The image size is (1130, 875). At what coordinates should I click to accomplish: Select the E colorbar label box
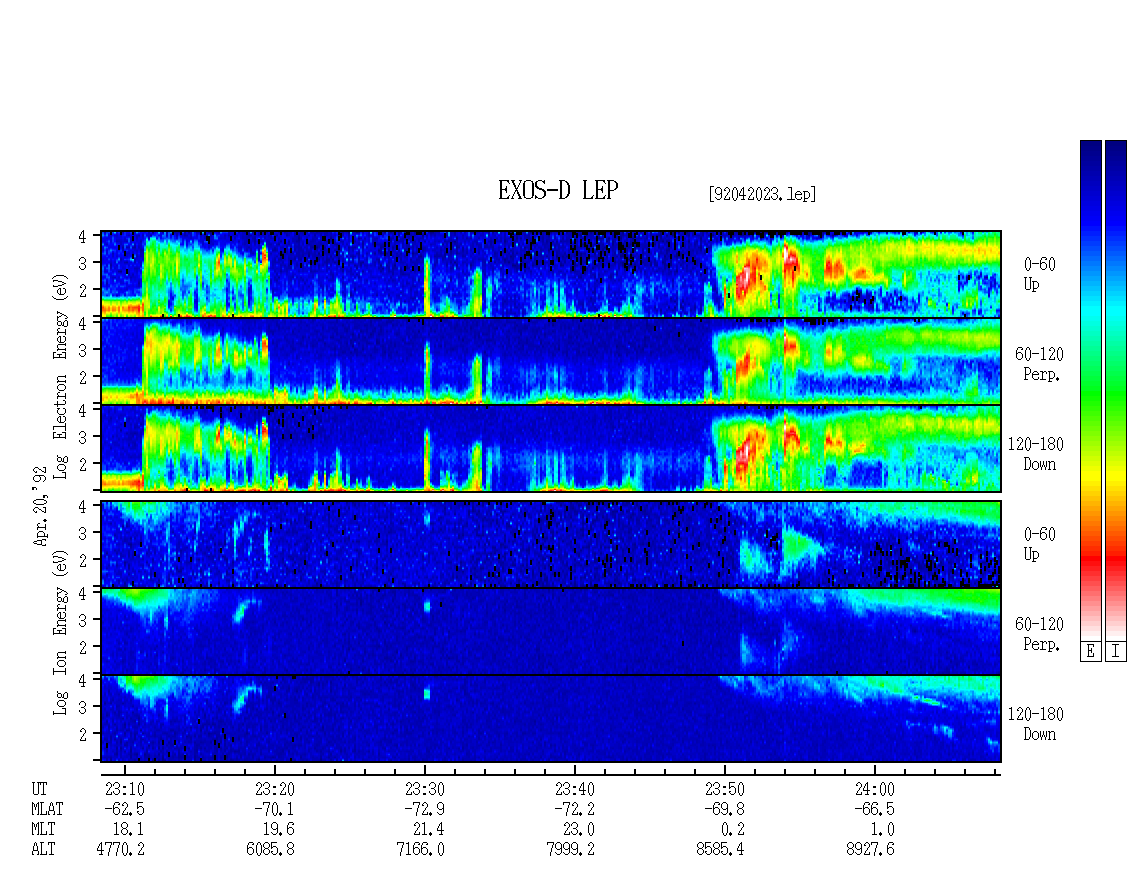(x=1090, y=652)
